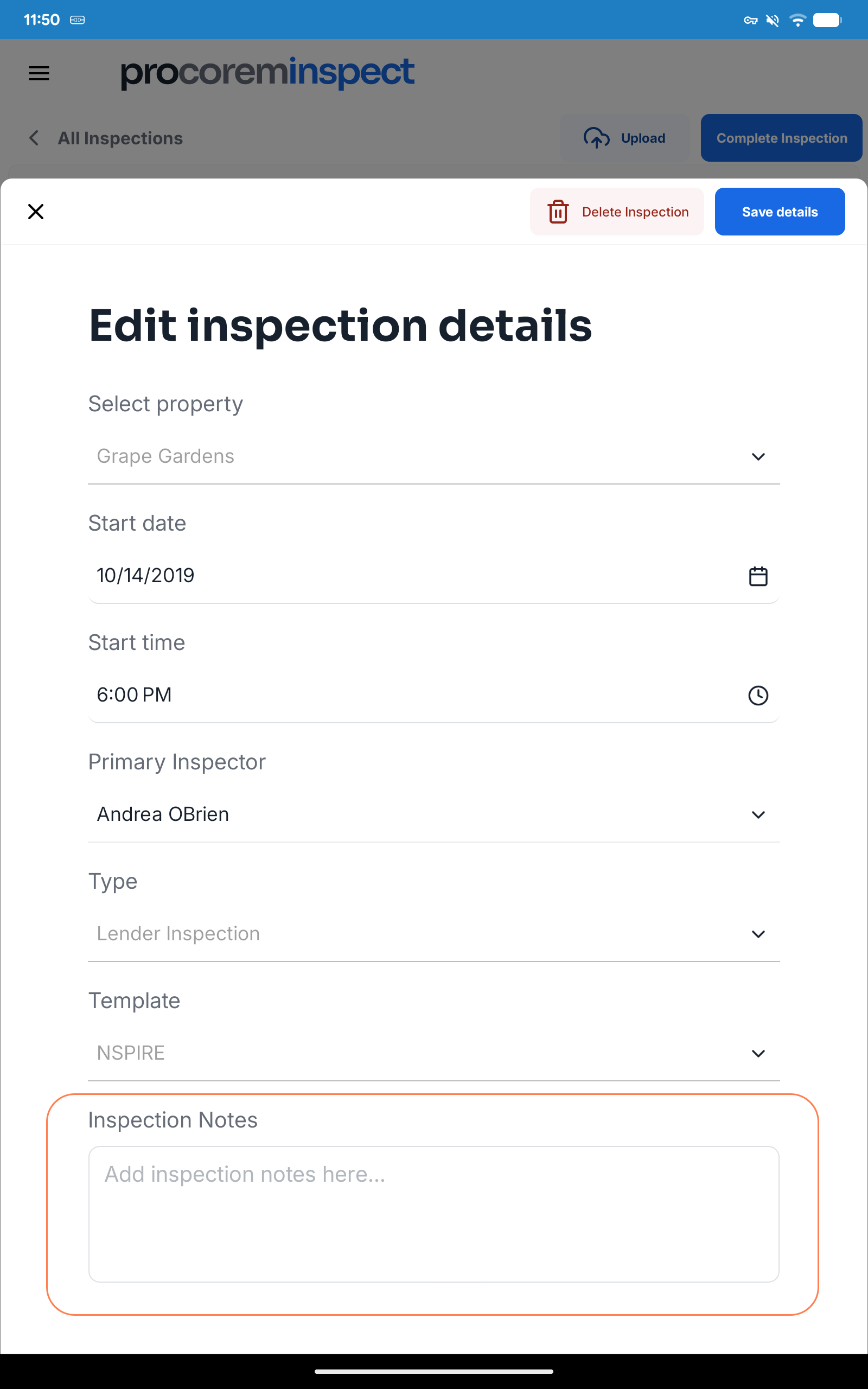Open the hamburger navigation menu
Screen dimensions: 868x1389
pyautogui.click(x=39, y=73)
